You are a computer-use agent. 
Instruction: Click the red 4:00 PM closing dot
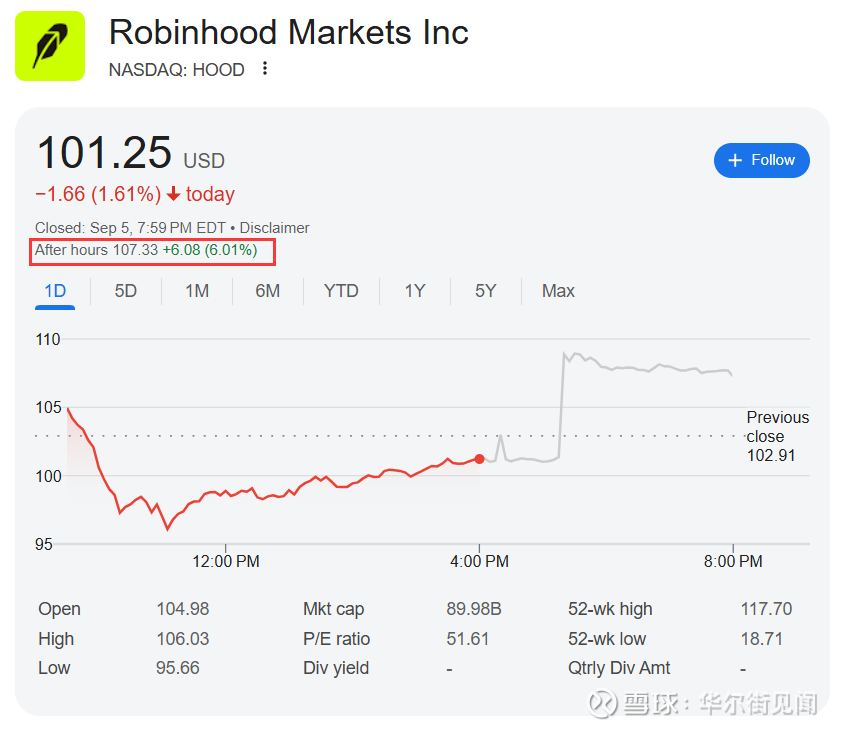[x=480, y=459]
